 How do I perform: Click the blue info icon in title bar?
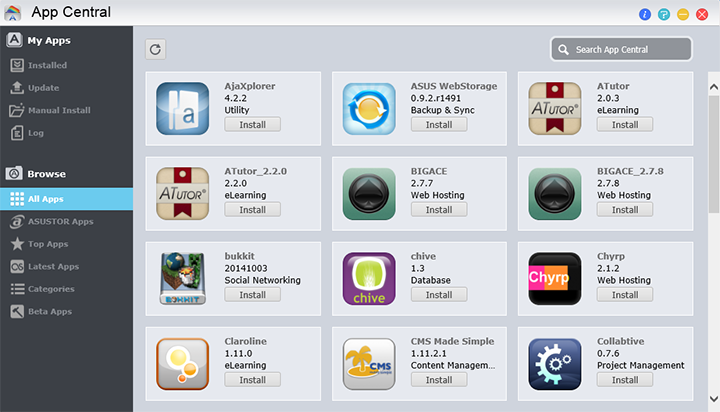(x=645, y=14)
